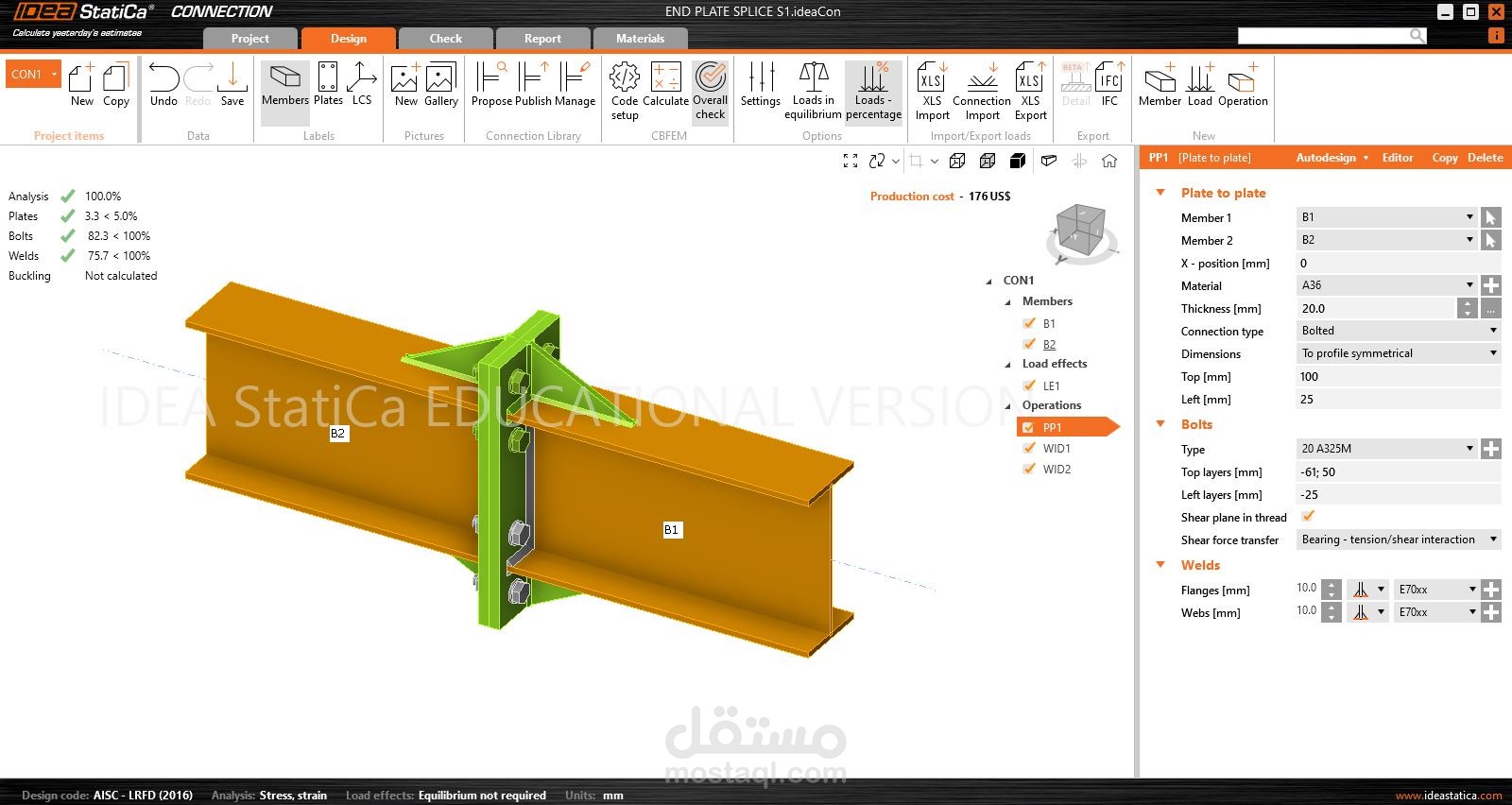1512x805 pixels.
Task: Open the pictures Gallery
Action: 441,85
